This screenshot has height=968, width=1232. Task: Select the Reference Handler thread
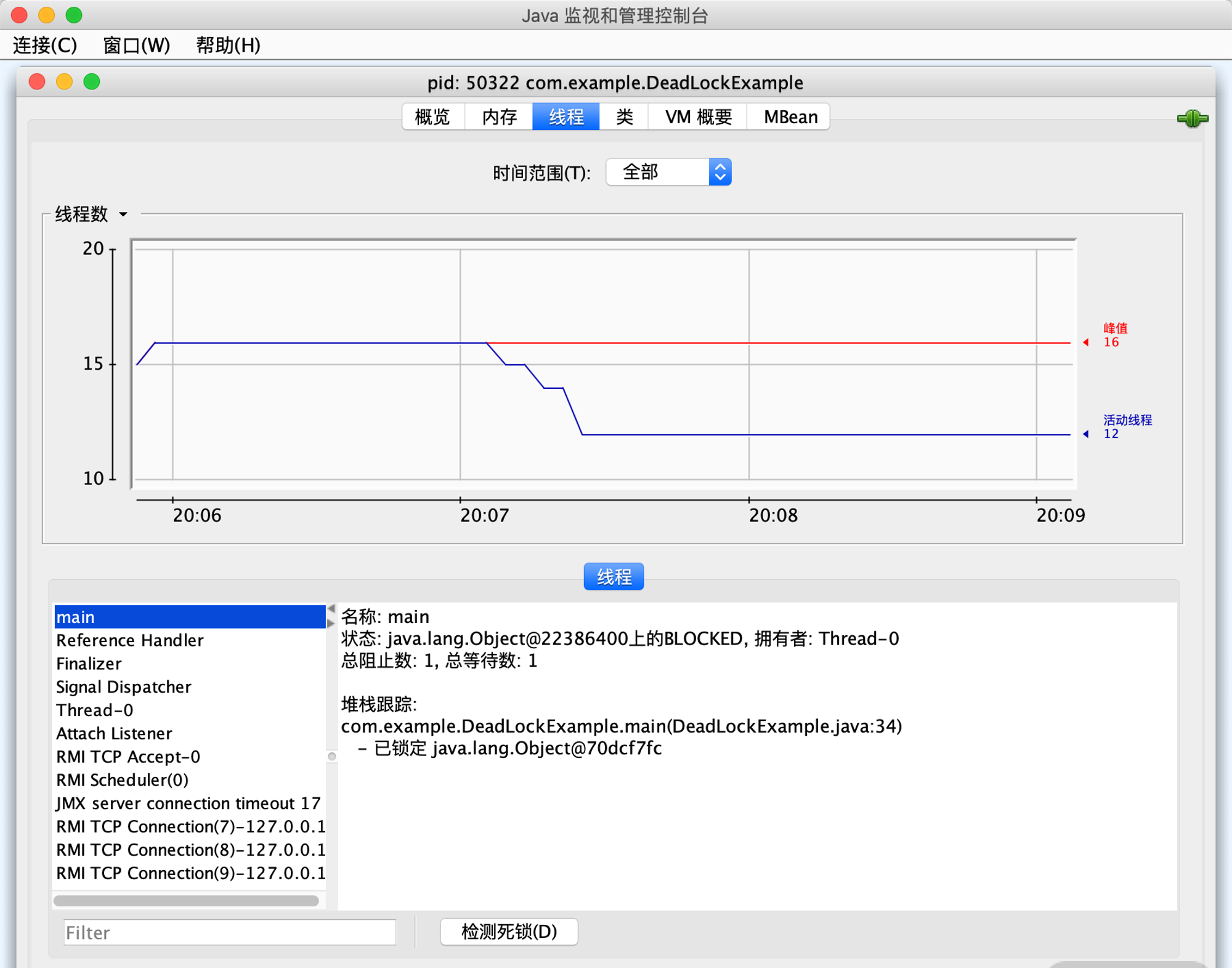click(x=190, y=640)
